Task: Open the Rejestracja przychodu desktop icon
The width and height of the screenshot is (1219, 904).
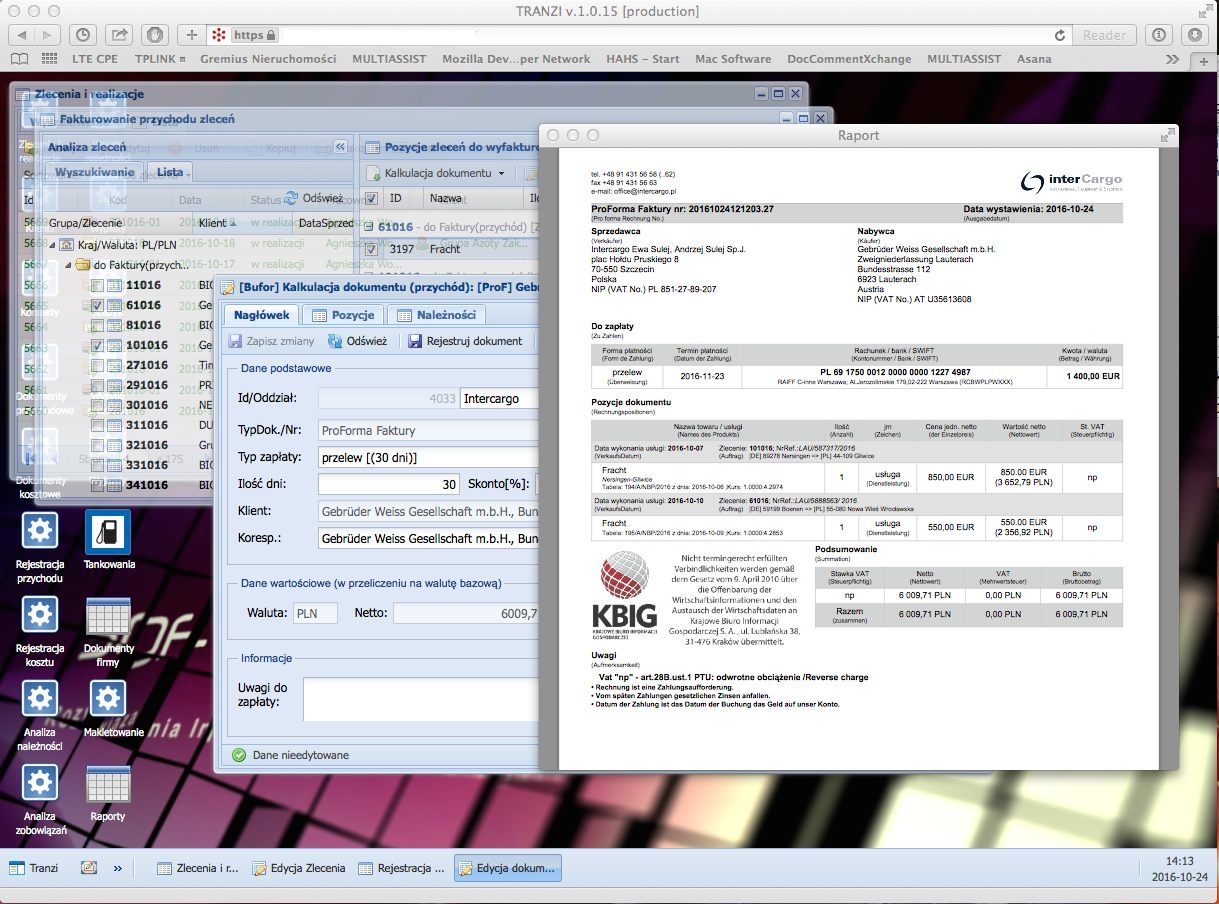Action: click(39, 531)
